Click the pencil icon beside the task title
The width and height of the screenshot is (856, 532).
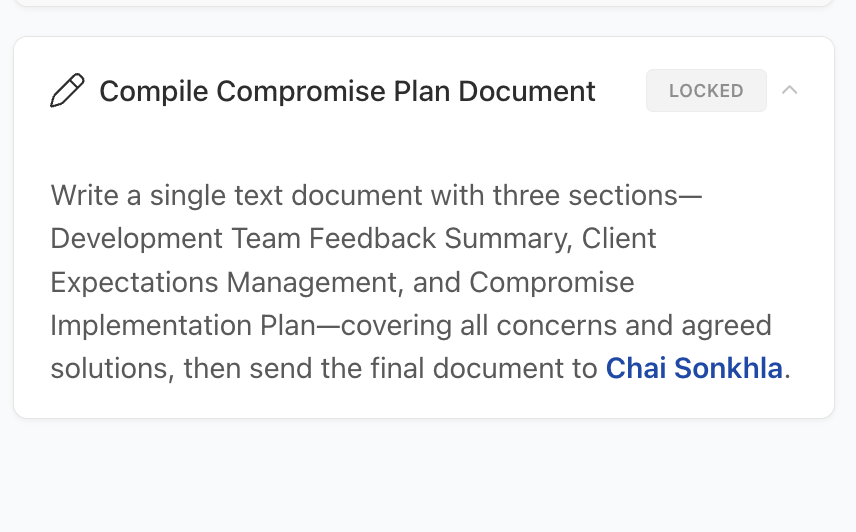[x=67, y=91]
